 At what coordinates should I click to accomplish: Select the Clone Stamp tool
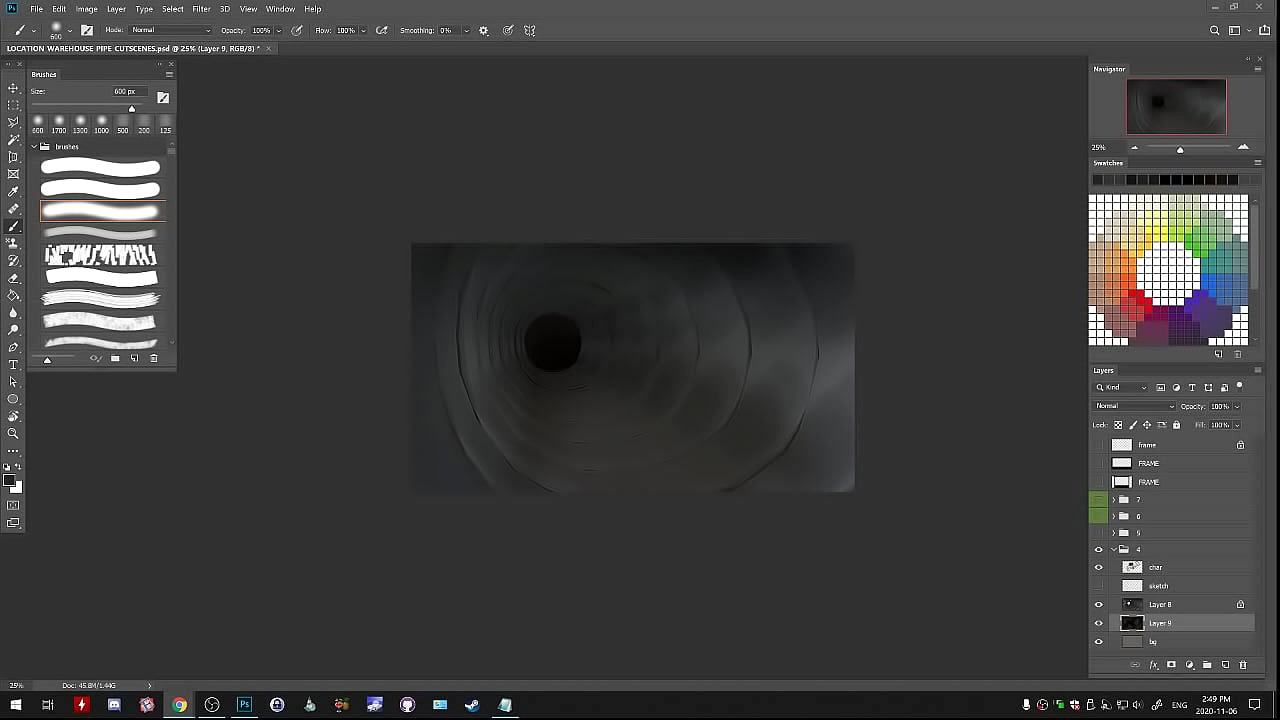click(13, 243)
